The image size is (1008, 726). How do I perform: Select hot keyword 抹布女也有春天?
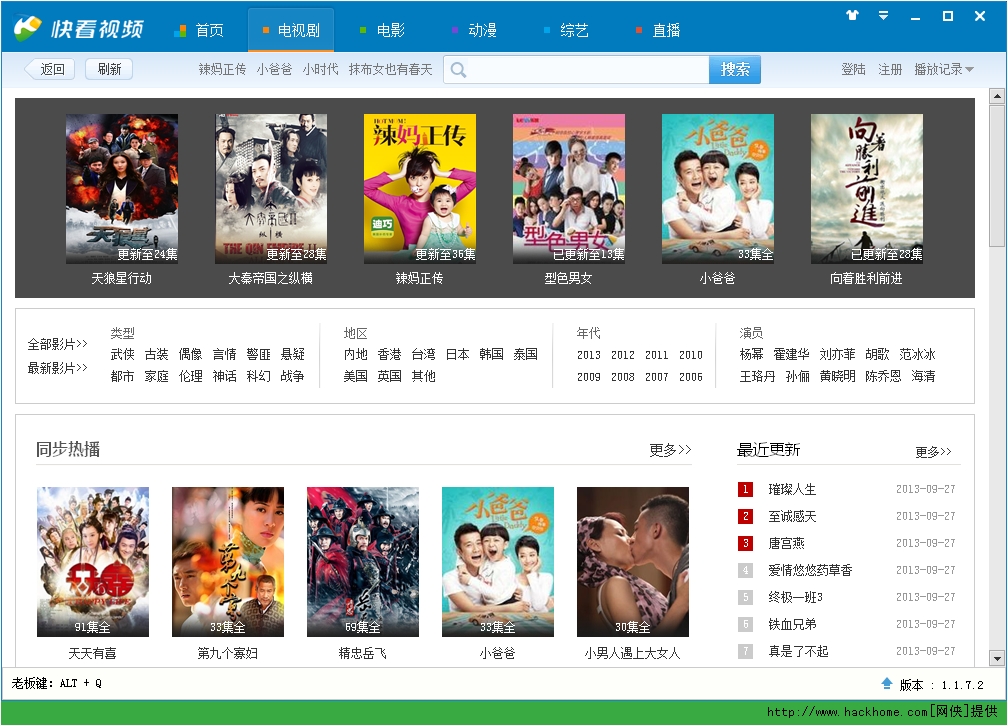[x=390, y=69]
